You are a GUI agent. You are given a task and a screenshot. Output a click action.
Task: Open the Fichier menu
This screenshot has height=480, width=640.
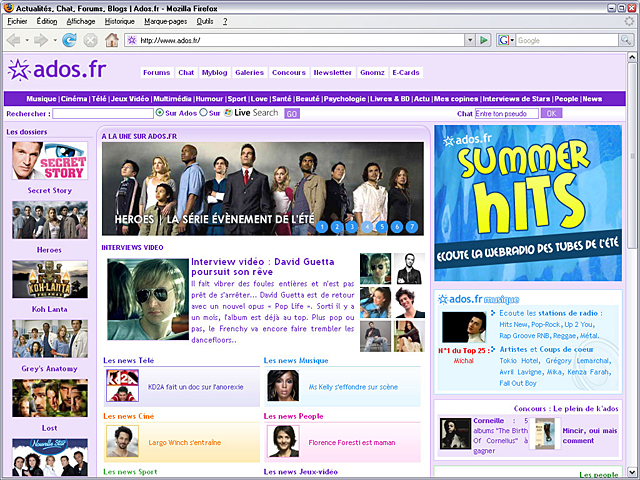(17, 21)
